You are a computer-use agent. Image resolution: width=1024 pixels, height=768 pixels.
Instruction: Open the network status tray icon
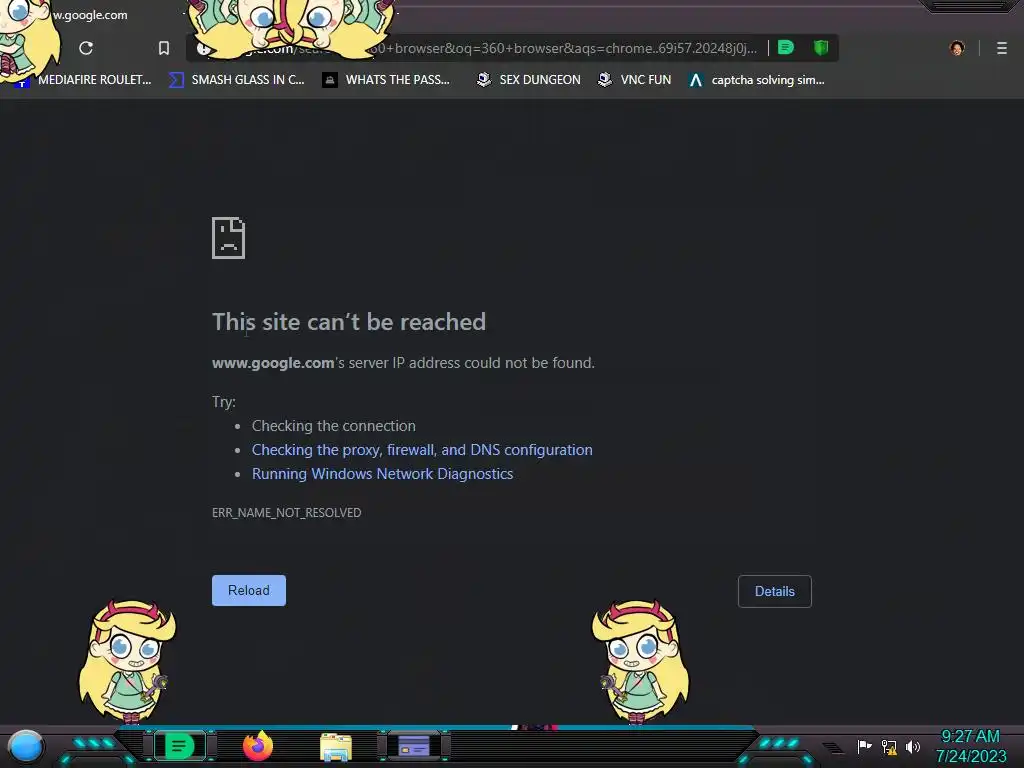[x=889, y=746]
